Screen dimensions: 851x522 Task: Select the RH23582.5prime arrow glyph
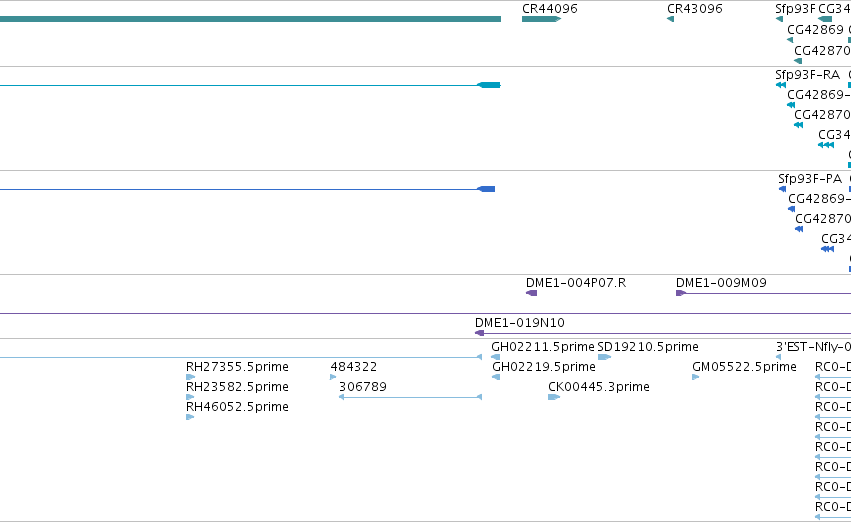(190, 397)
